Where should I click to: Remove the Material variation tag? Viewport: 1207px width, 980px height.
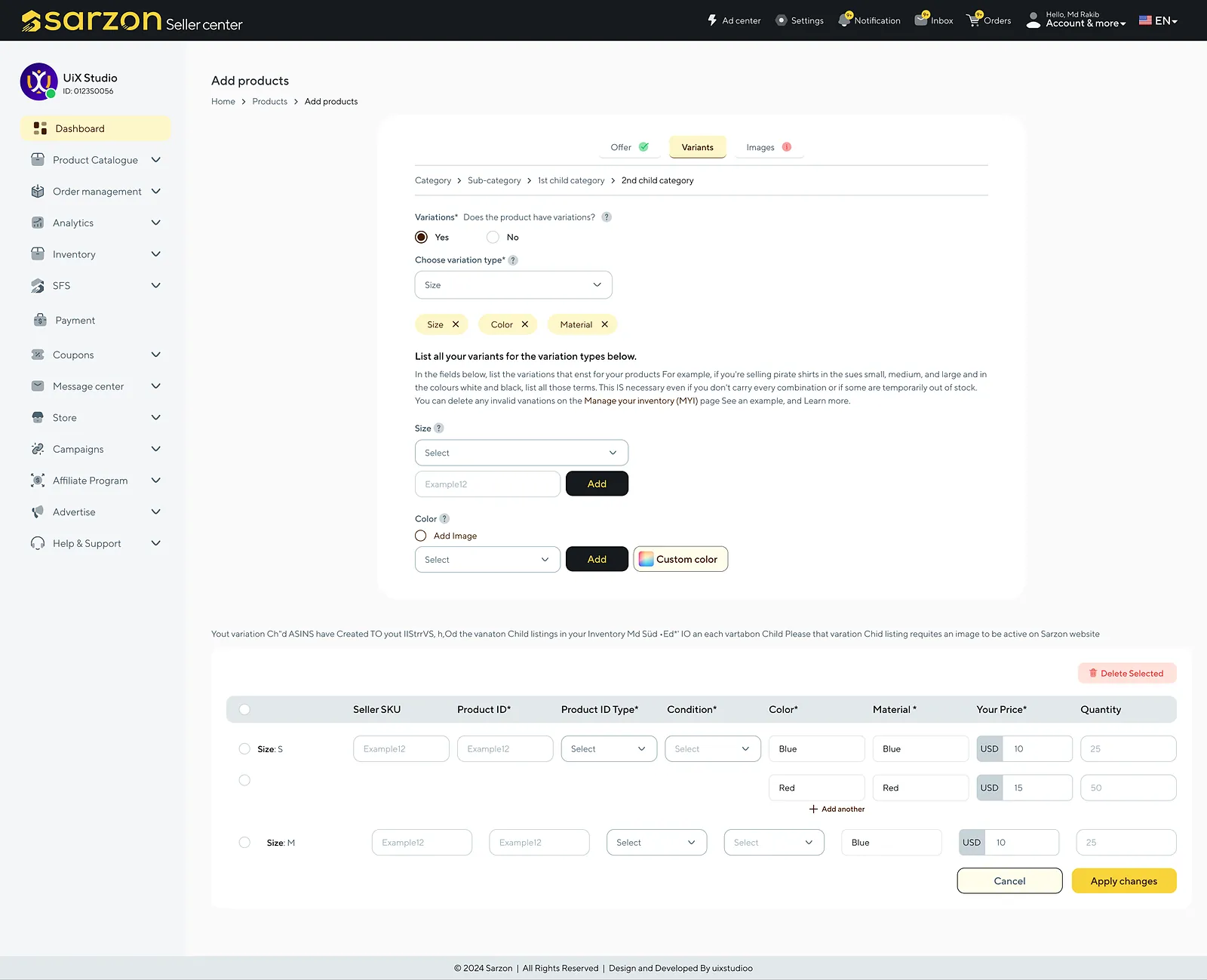pos(605,324)
